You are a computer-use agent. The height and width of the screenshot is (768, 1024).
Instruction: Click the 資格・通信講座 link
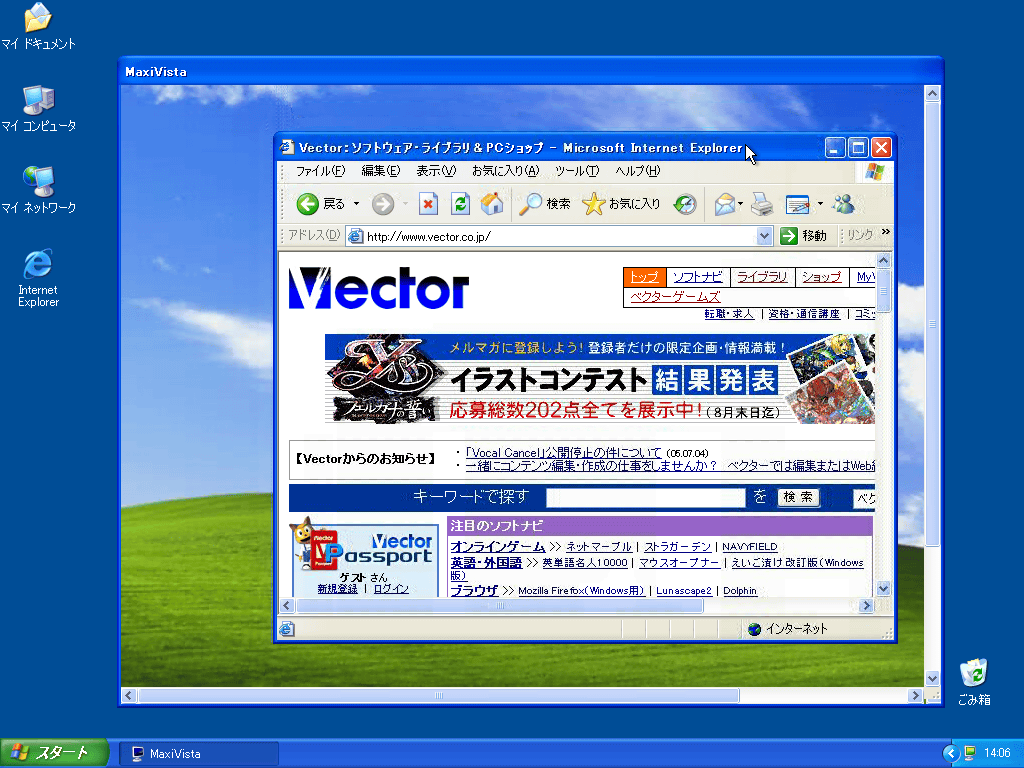pyautogui.click(x=804, y=314)
